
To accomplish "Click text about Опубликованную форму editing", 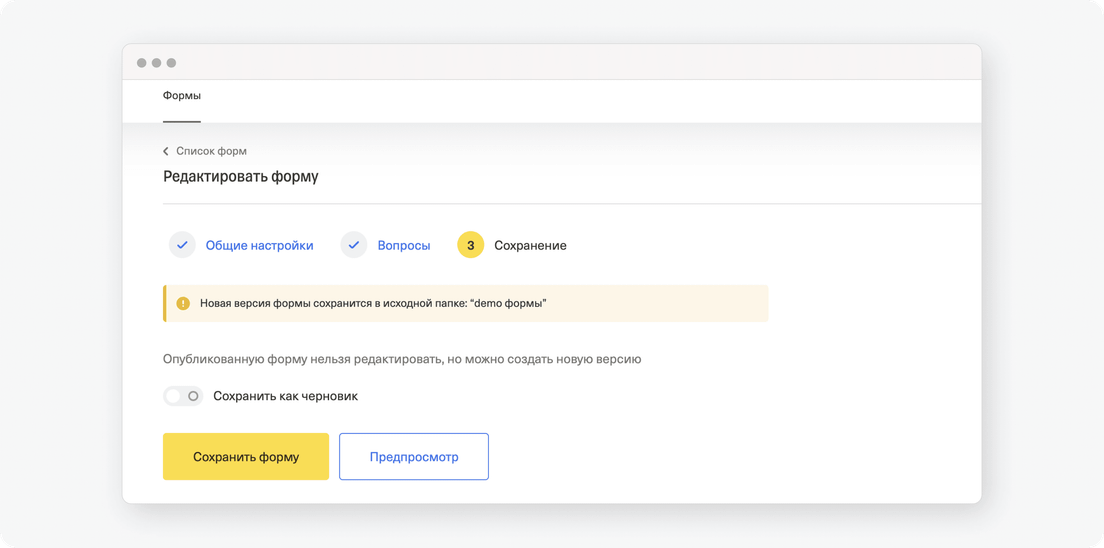I will (402, 359).
